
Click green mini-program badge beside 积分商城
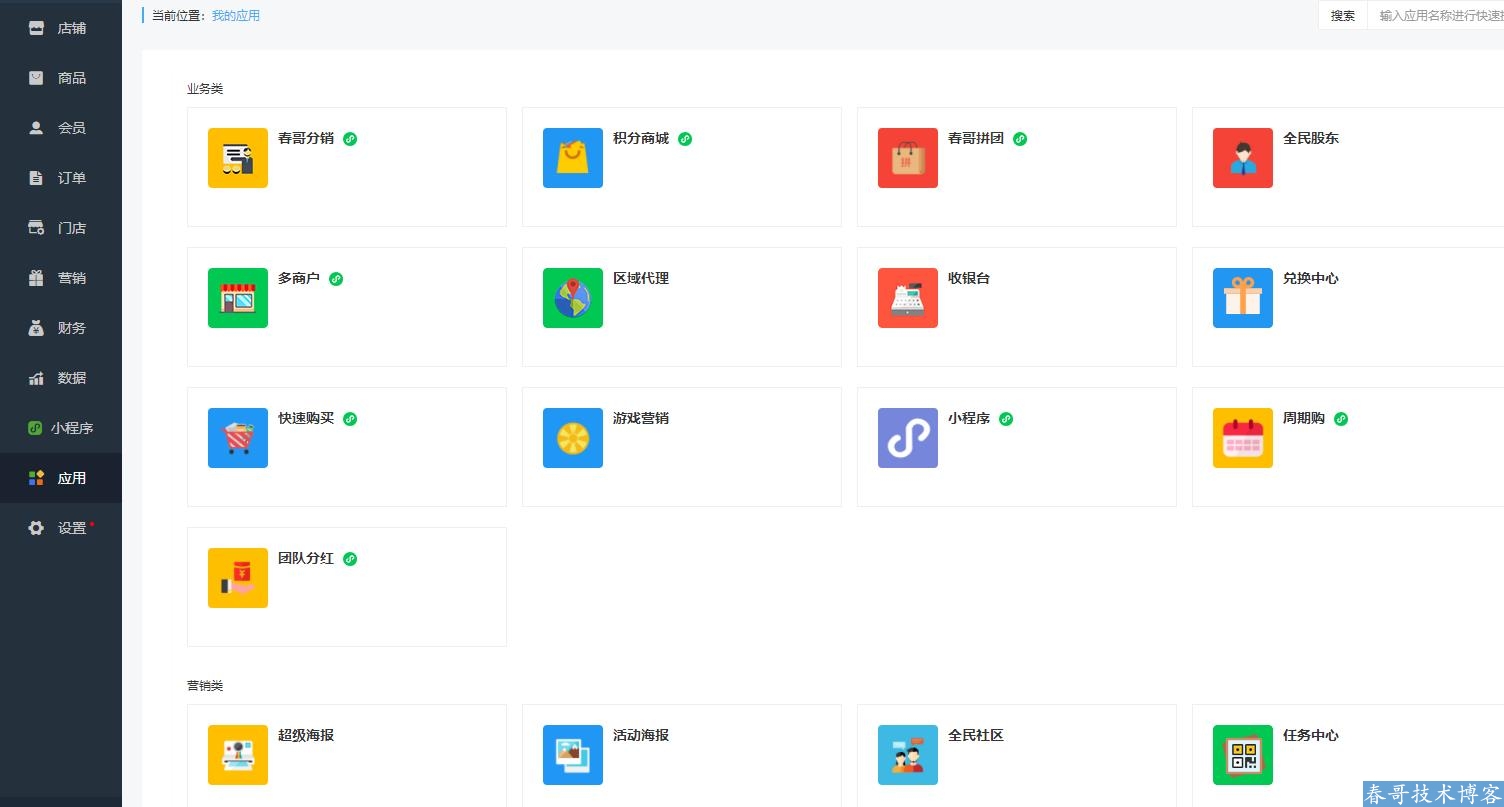685,139
